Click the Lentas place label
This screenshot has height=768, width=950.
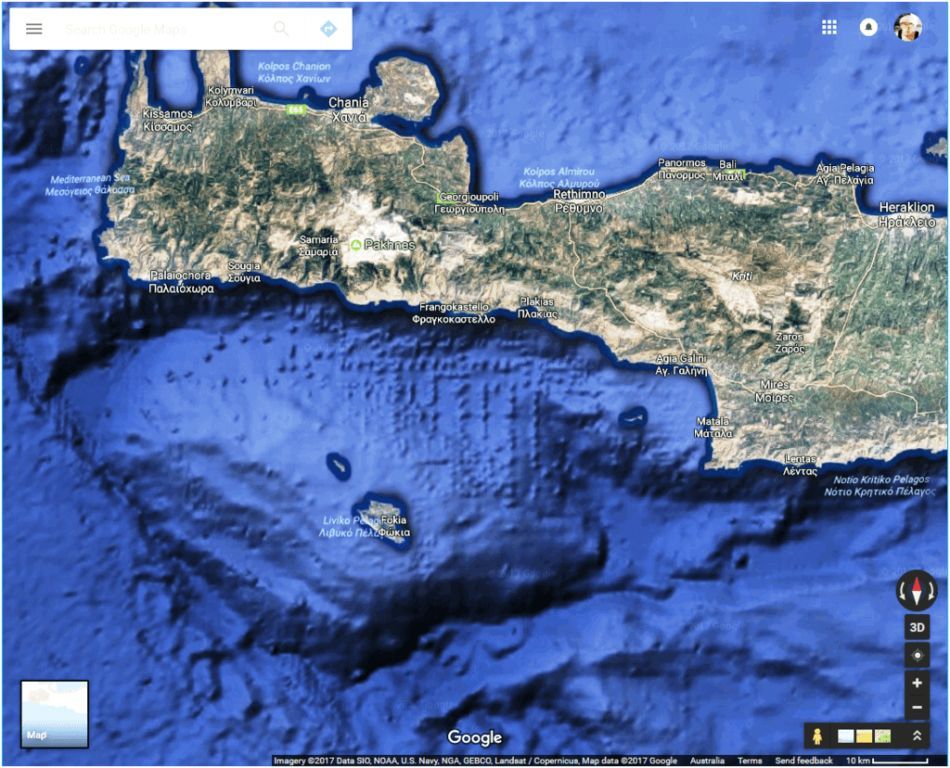tap(800, 465)
